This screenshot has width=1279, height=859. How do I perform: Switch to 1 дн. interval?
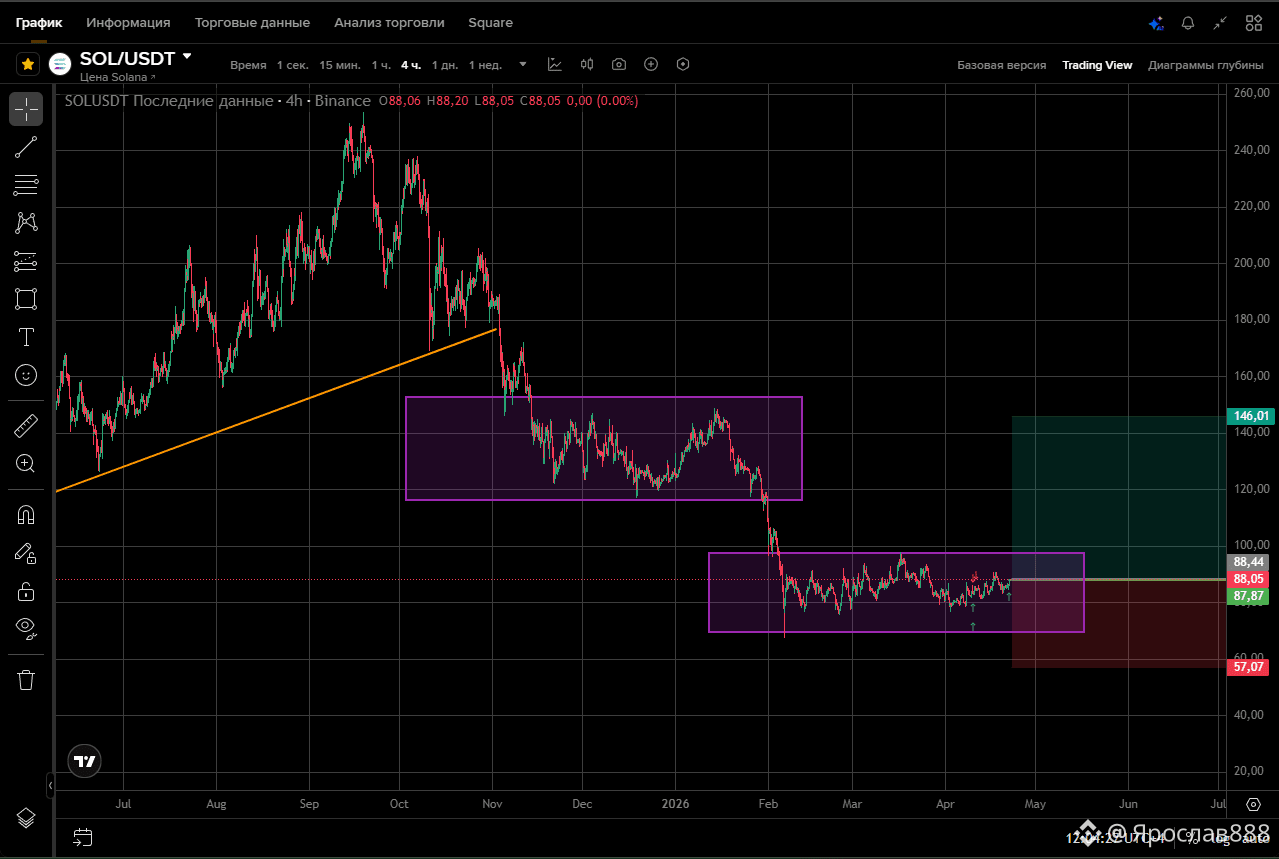click(445, 65)
